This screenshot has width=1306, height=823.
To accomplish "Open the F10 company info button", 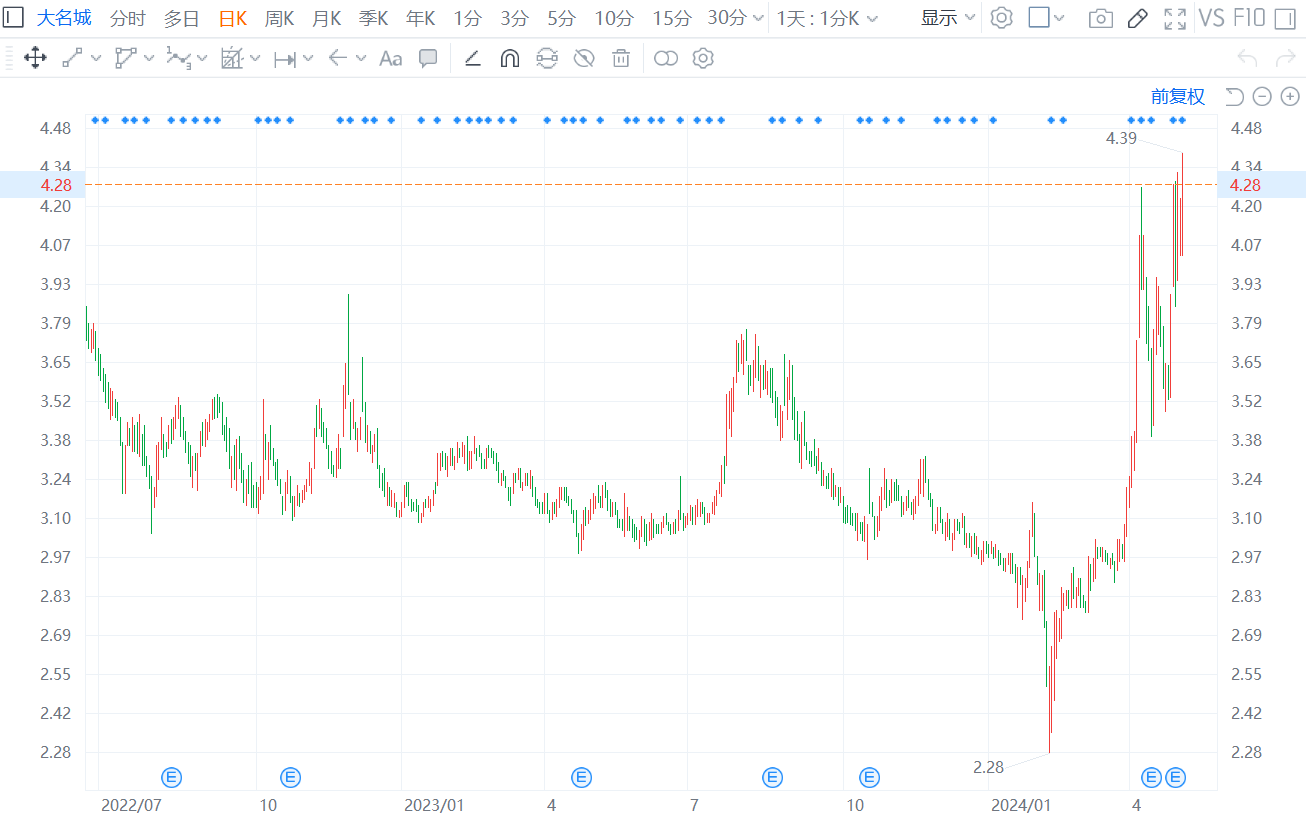I will click(x=1248, y=18).
